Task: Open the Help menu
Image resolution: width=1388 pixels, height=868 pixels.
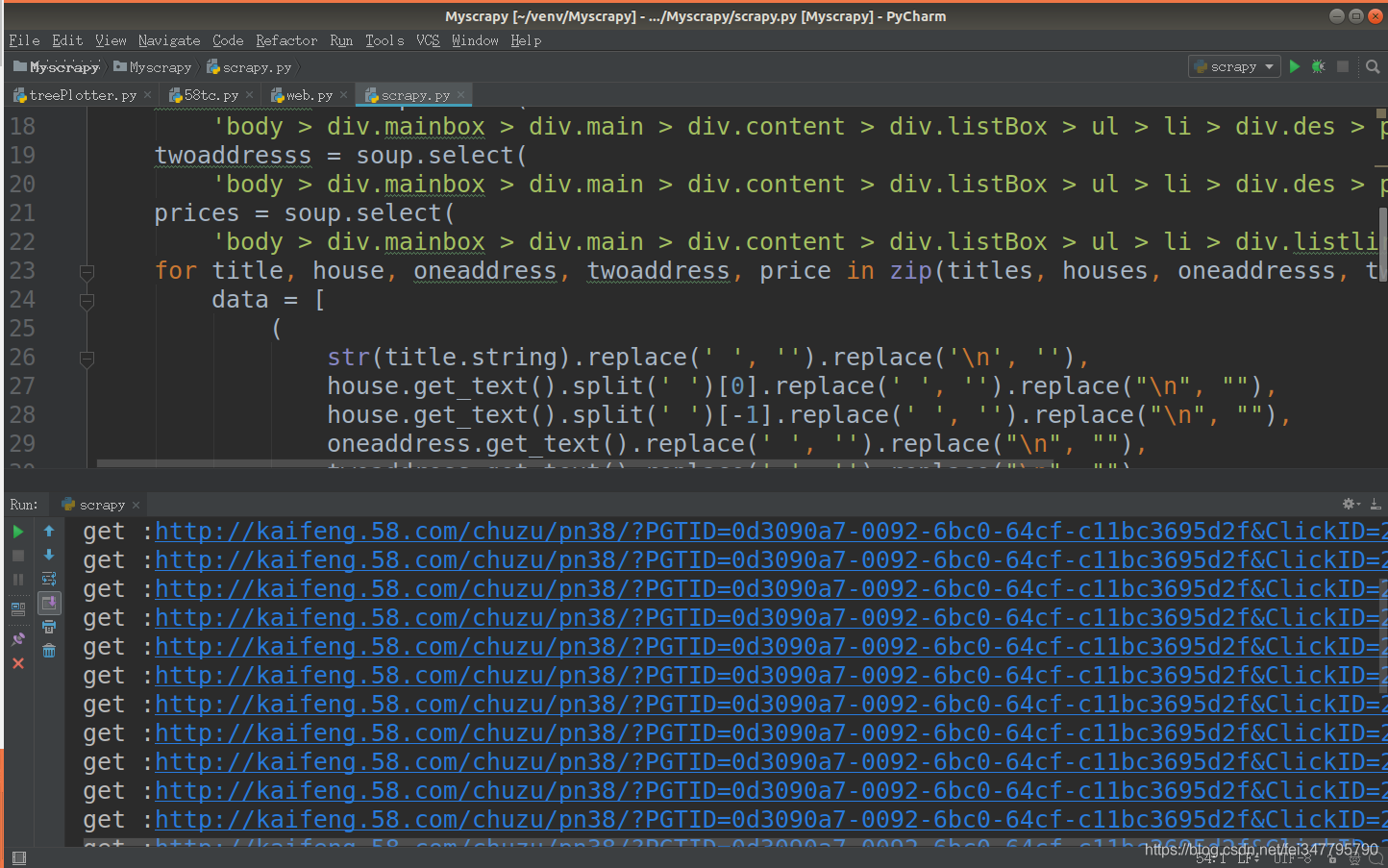Action: [526, 40]
